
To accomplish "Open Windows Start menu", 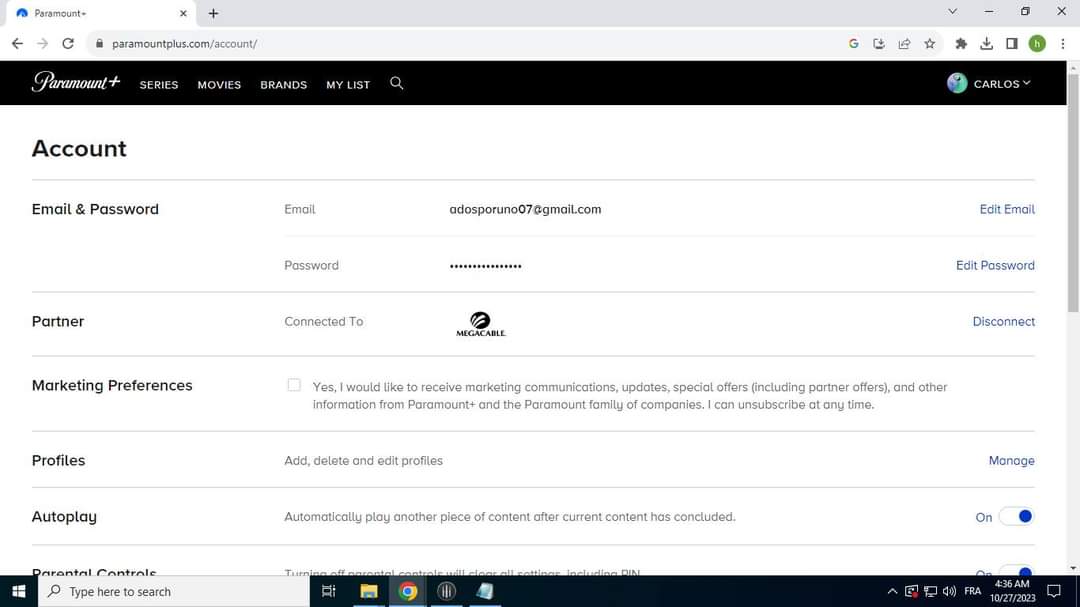I will (x=19, y=591).
